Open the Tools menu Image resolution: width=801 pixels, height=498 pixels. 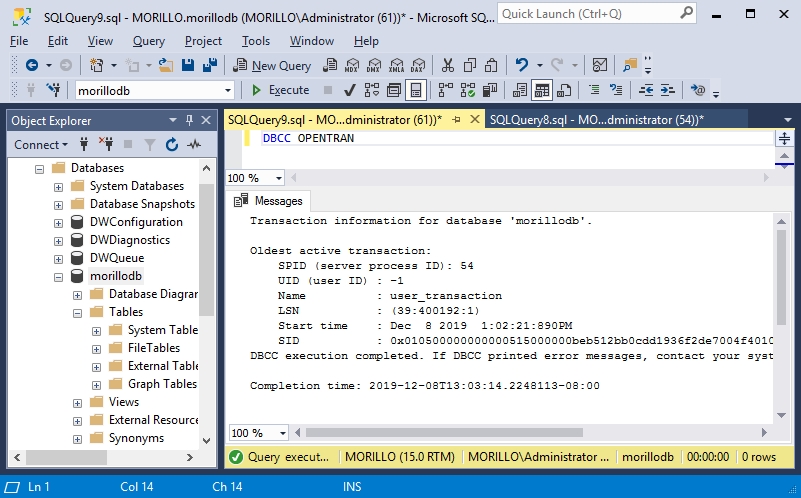tap(255, 41)
